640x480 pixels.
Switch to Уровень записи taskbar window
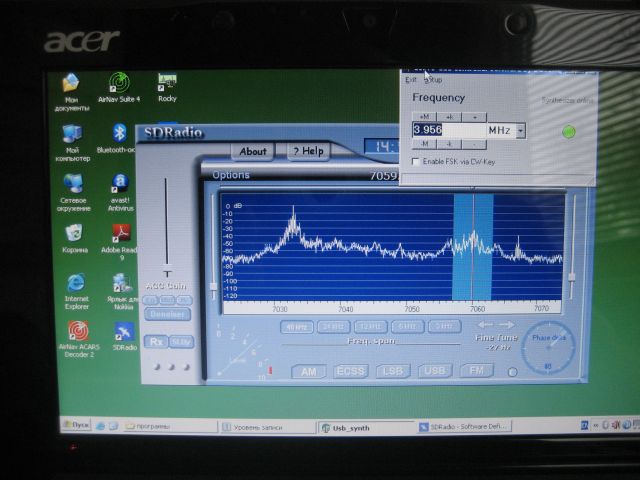coord(267,427)
